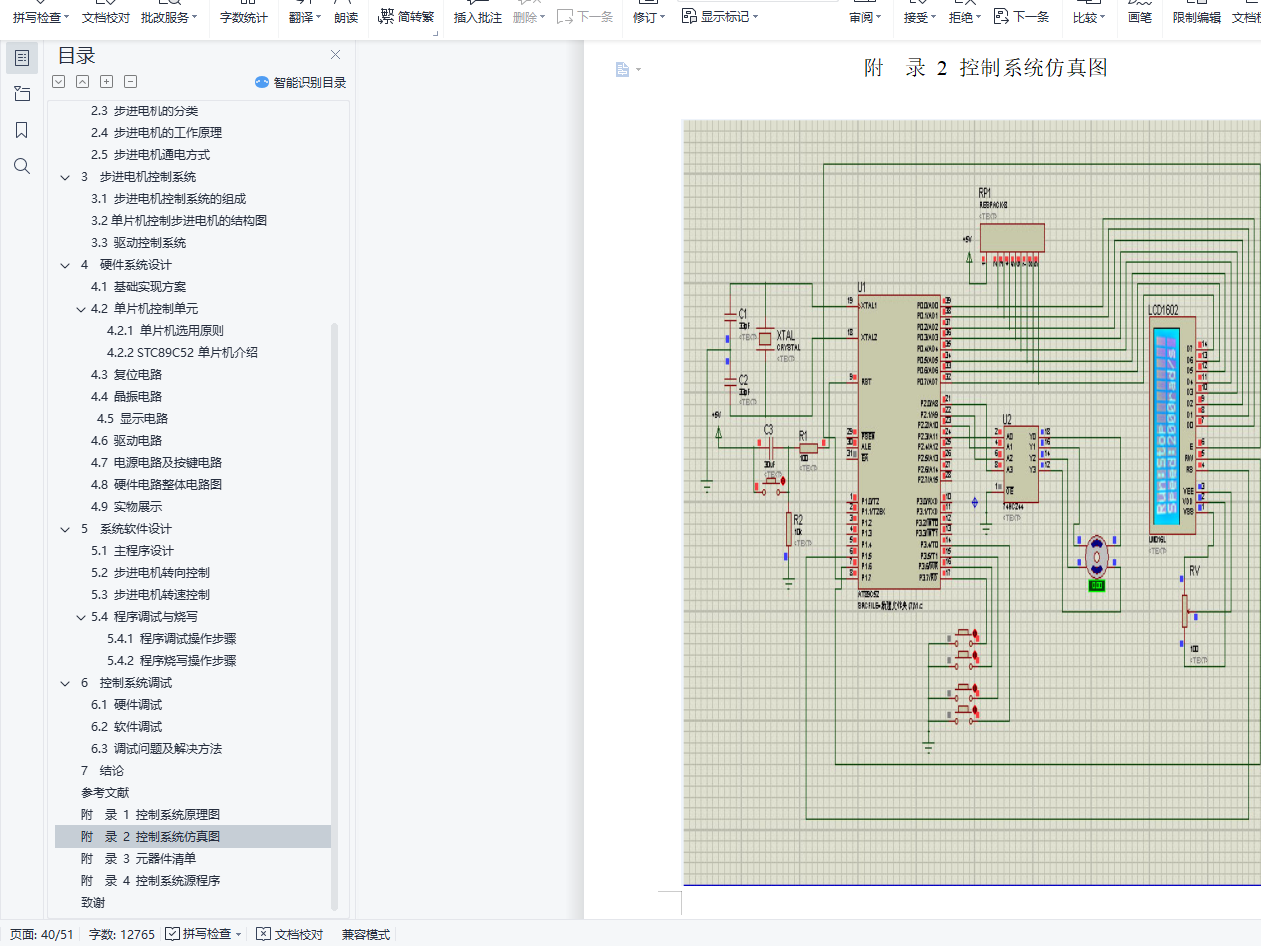Jump to 3.3 驱动控制系统

click(x=138, y=243)
